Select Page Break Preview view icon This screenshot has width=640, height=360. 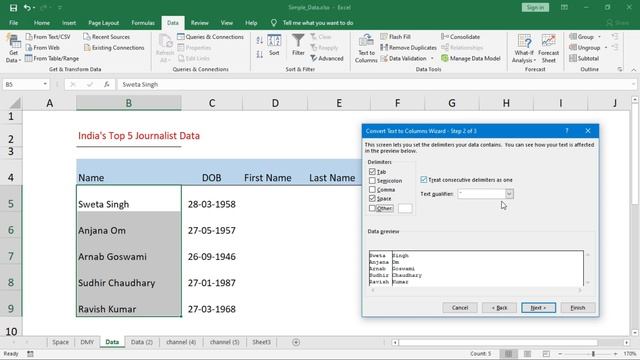coord(546,353)
